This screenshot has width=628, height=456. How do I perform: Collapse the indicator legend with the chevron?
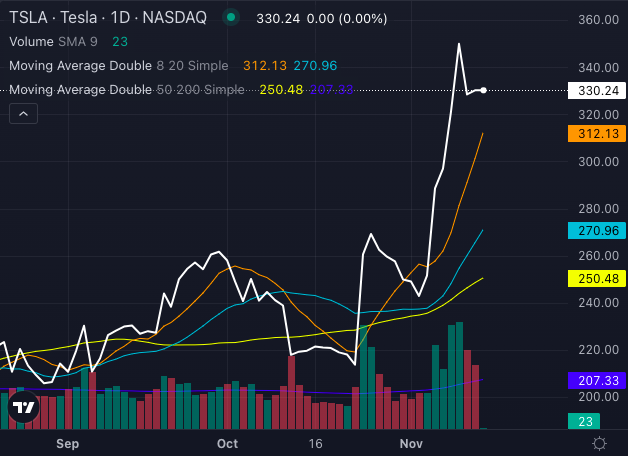click(24, 114)
